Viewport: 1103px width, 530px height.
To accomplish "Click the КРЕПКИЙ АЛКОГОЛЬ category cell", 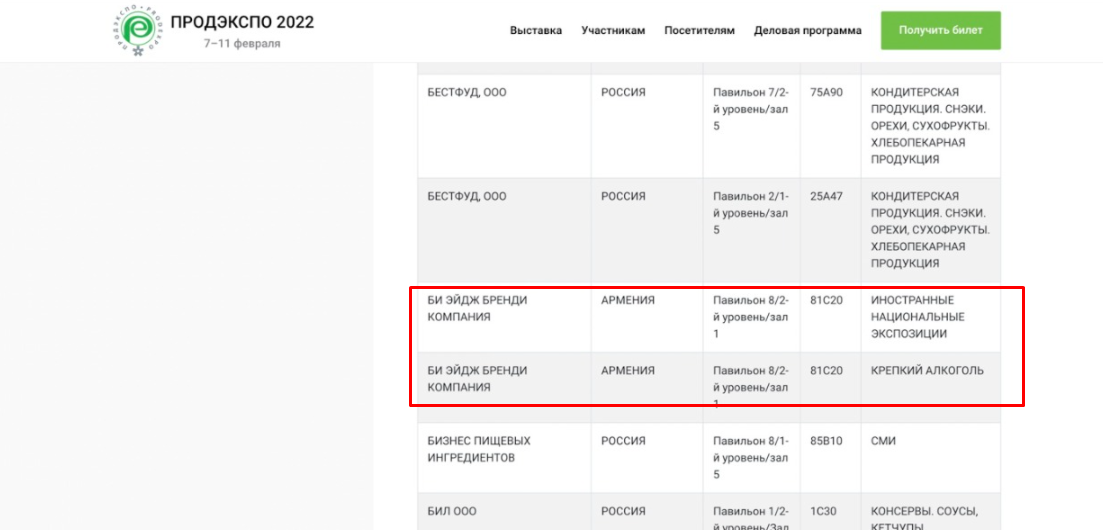I will (927, 370).
